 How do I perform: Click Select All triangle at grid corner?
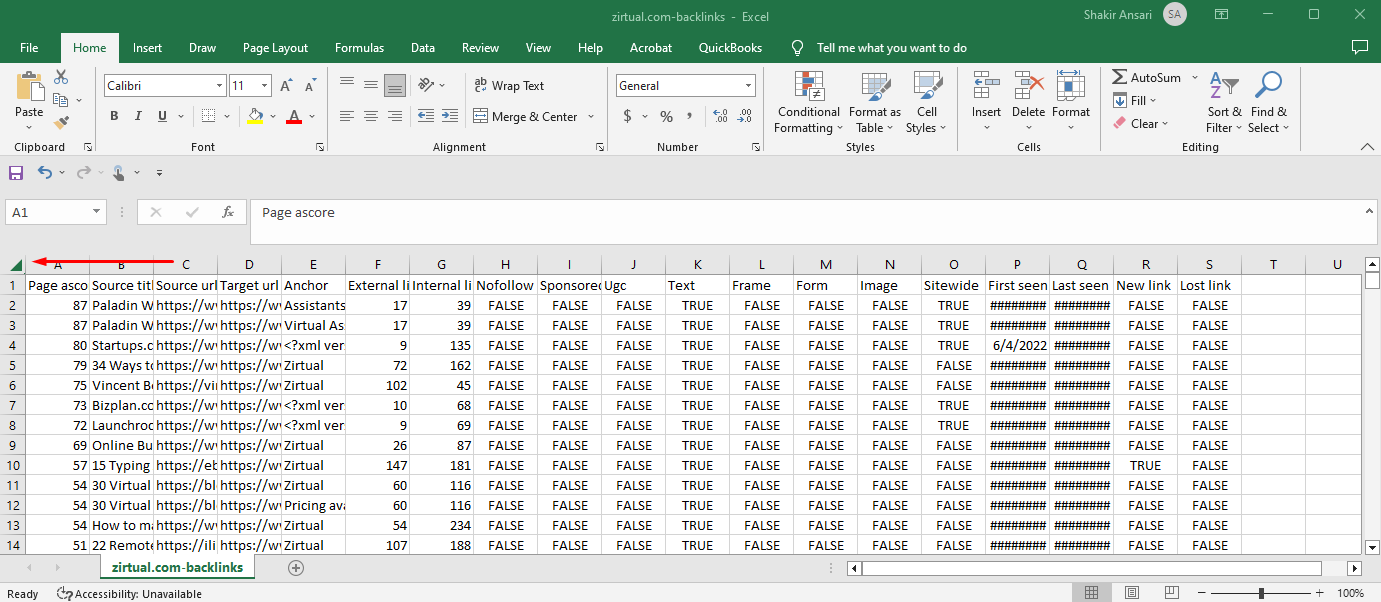[x=16, y=265]
